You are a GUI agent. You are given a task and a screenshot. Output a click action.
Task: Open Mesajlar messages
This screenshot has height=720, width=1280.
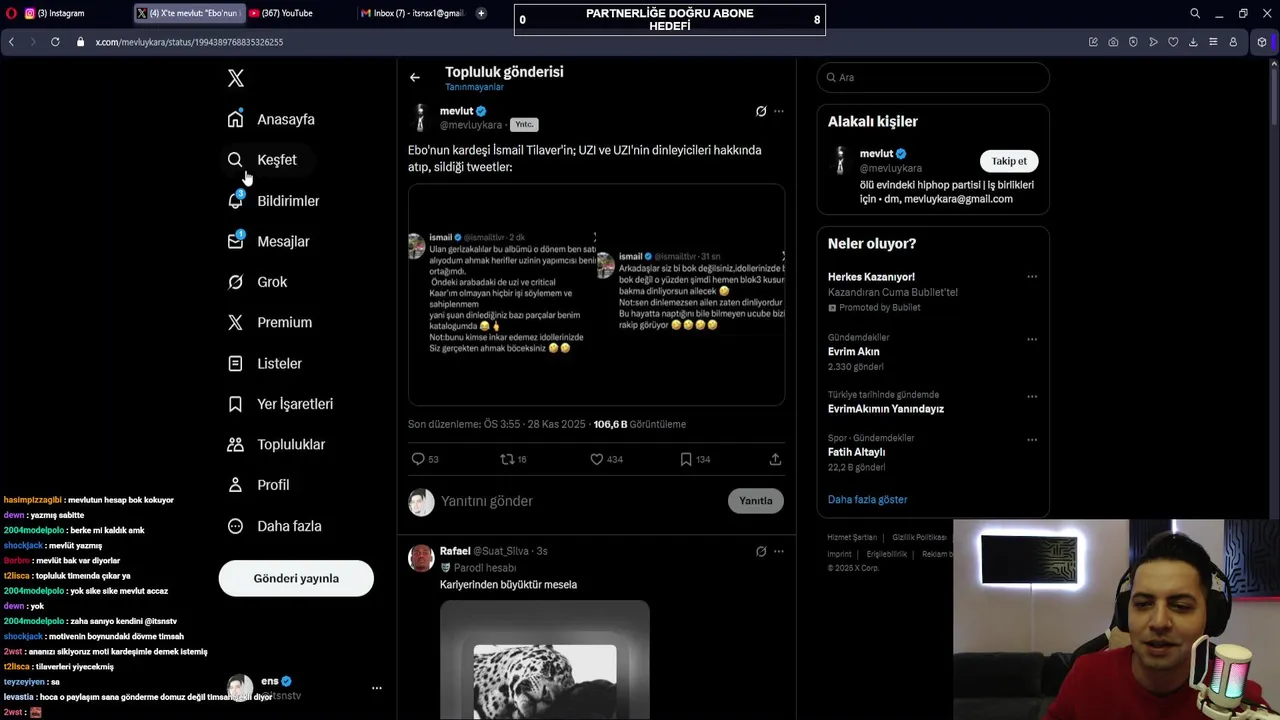[x=268, y=241]
